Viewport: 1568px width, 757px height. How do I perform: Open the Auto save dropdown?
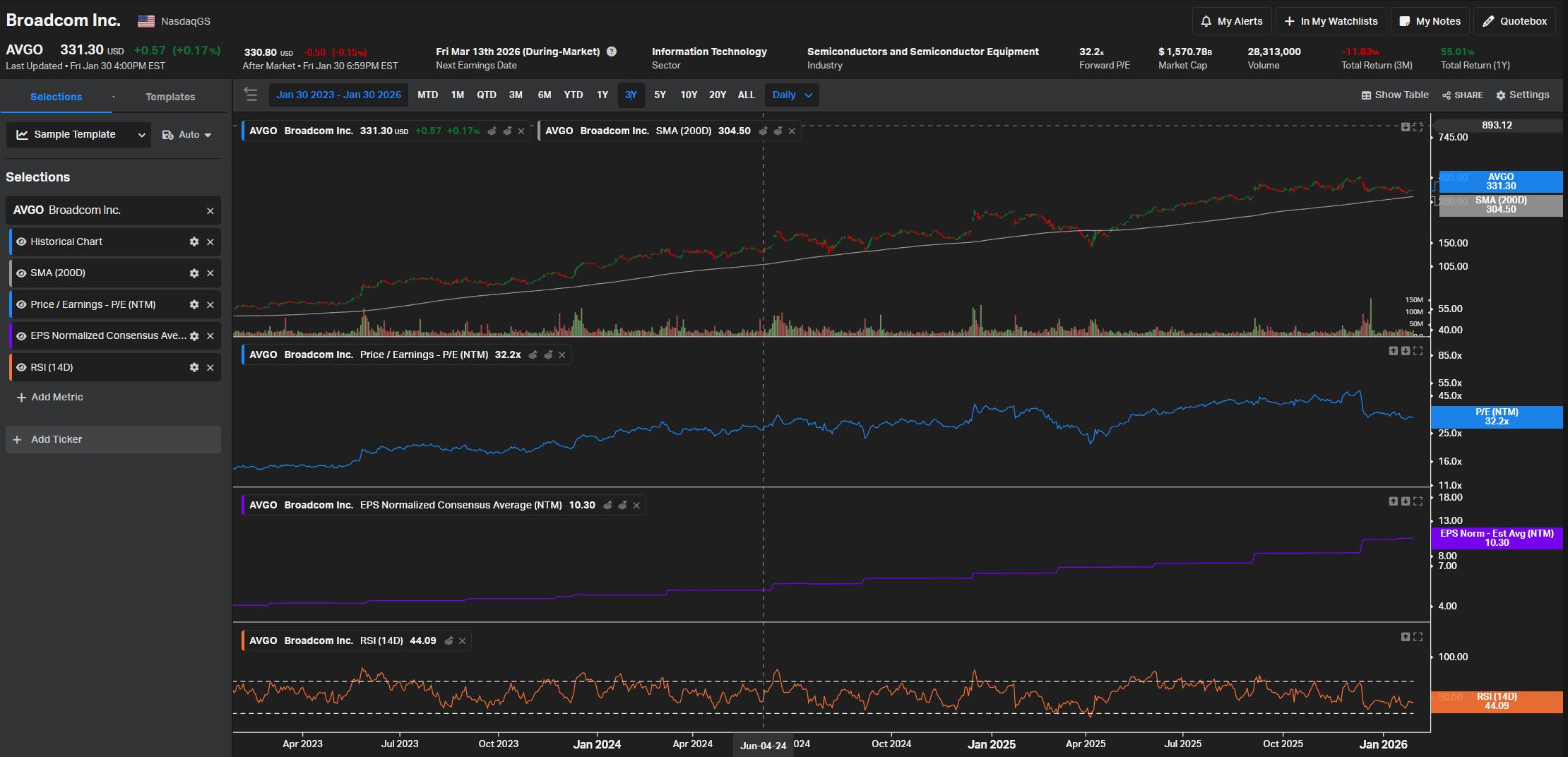coord(187,134)
